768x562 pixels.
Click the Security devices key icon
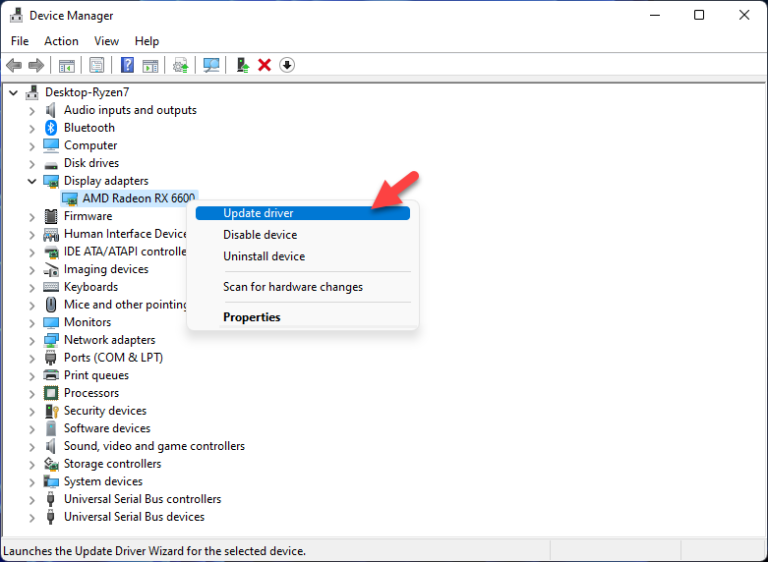(x=51, y=411)
